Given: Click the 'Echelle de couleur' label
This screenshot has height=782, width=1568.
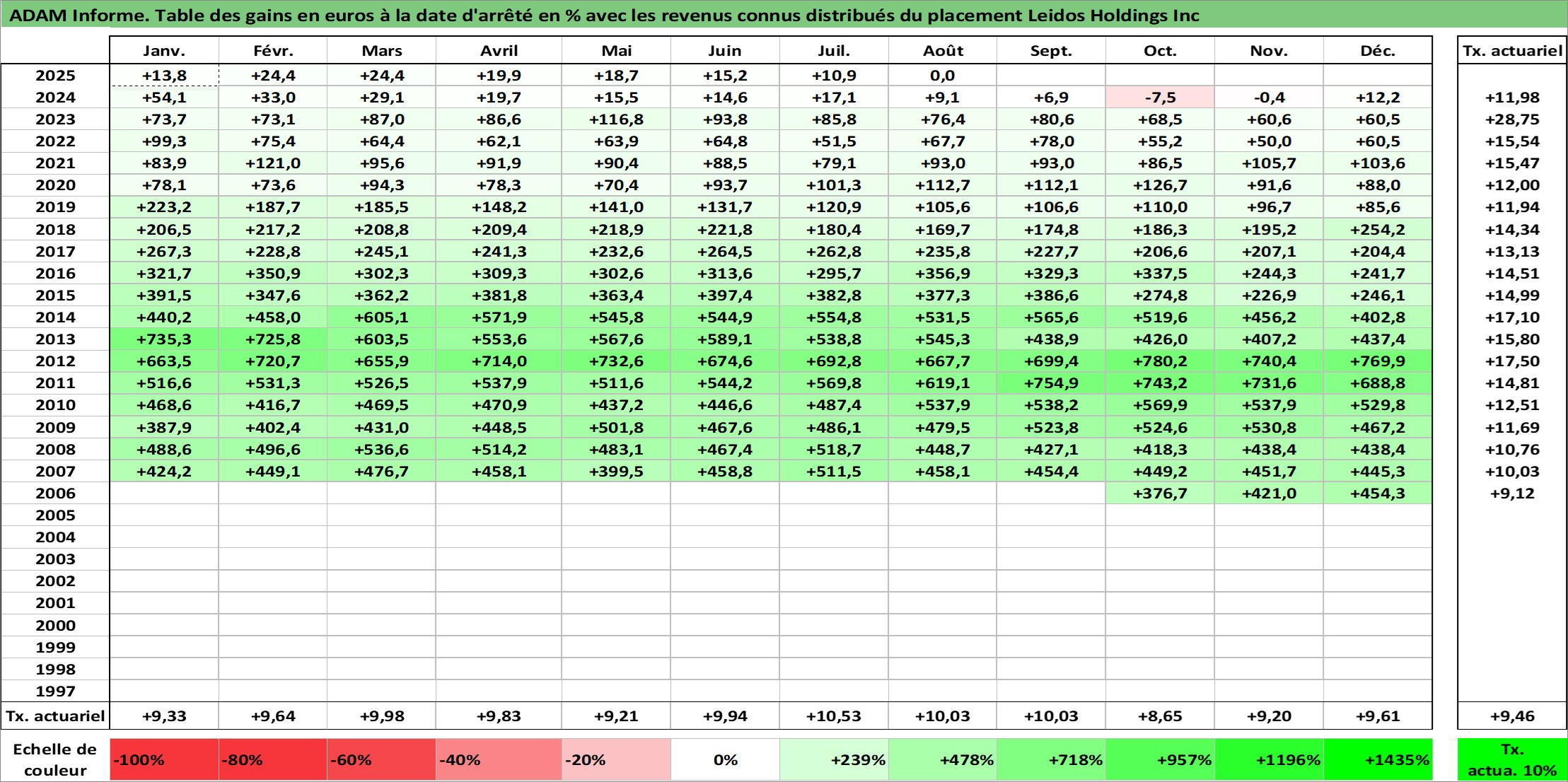Looking at the screenshot, I should click(55, 760).
